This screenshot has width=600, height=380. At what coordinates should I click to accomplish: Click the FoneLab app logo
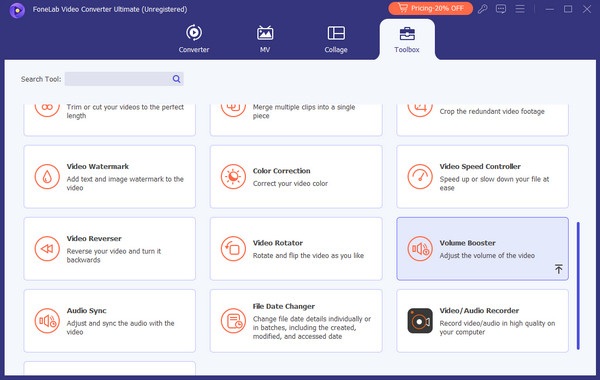coord(17,10)
